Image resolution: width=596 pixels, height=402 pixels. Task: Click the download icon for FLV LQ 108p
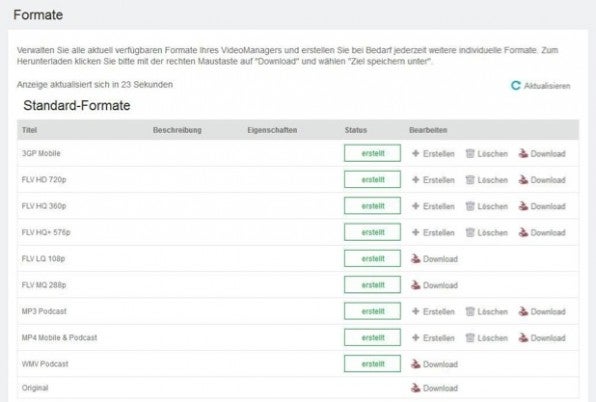(x=416, y=259)
